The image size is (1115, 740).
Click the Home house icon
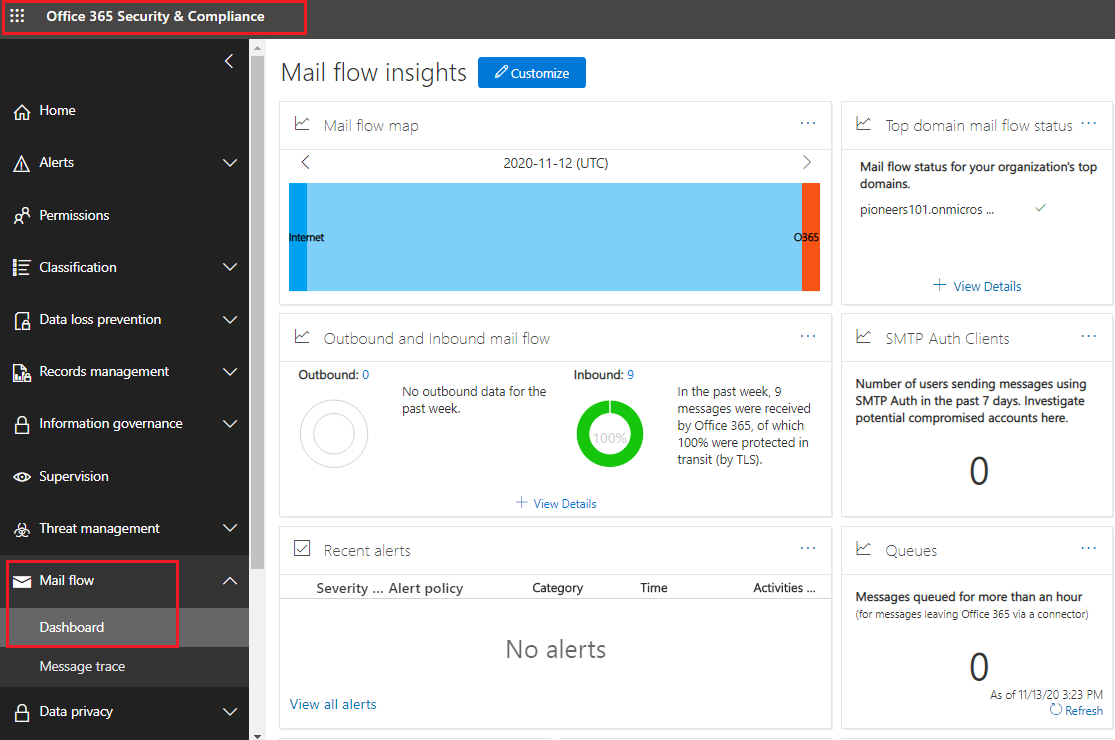pyautogui.click(x=22, y=112)
